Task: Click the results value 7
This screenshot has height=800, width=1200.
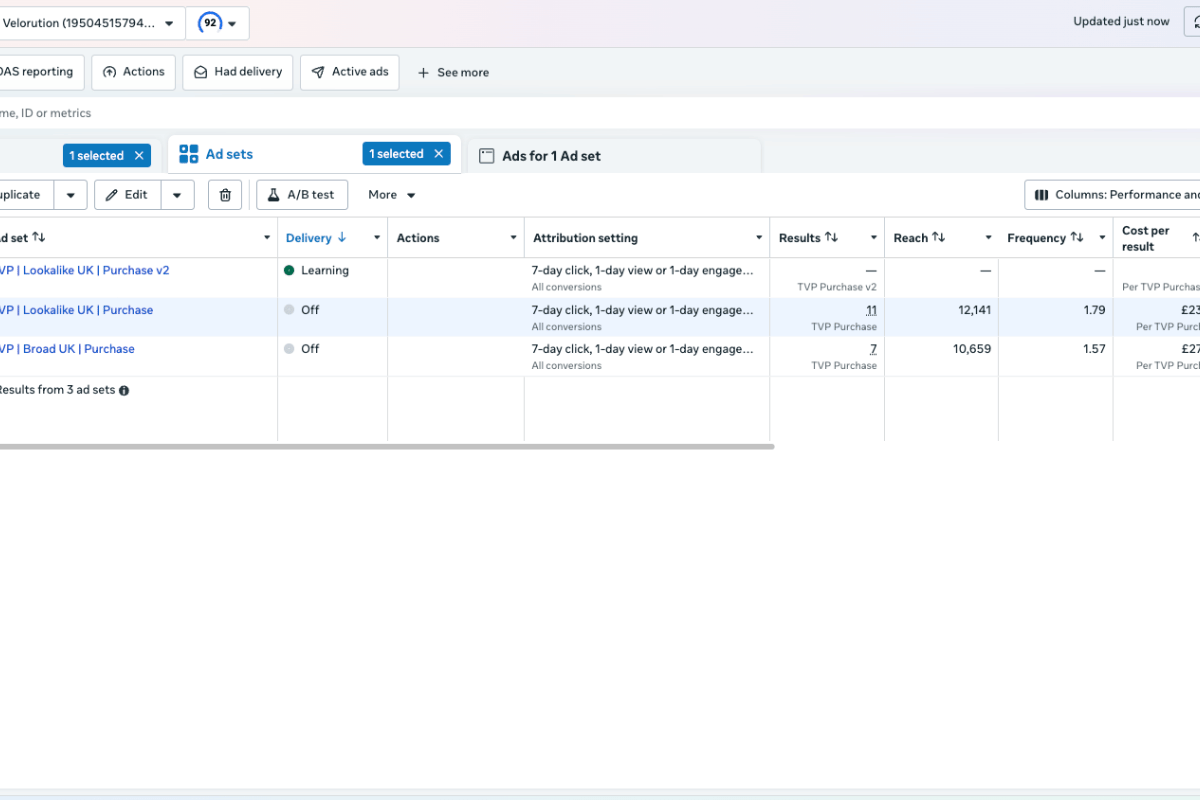Action: click(x=873, y=349)
